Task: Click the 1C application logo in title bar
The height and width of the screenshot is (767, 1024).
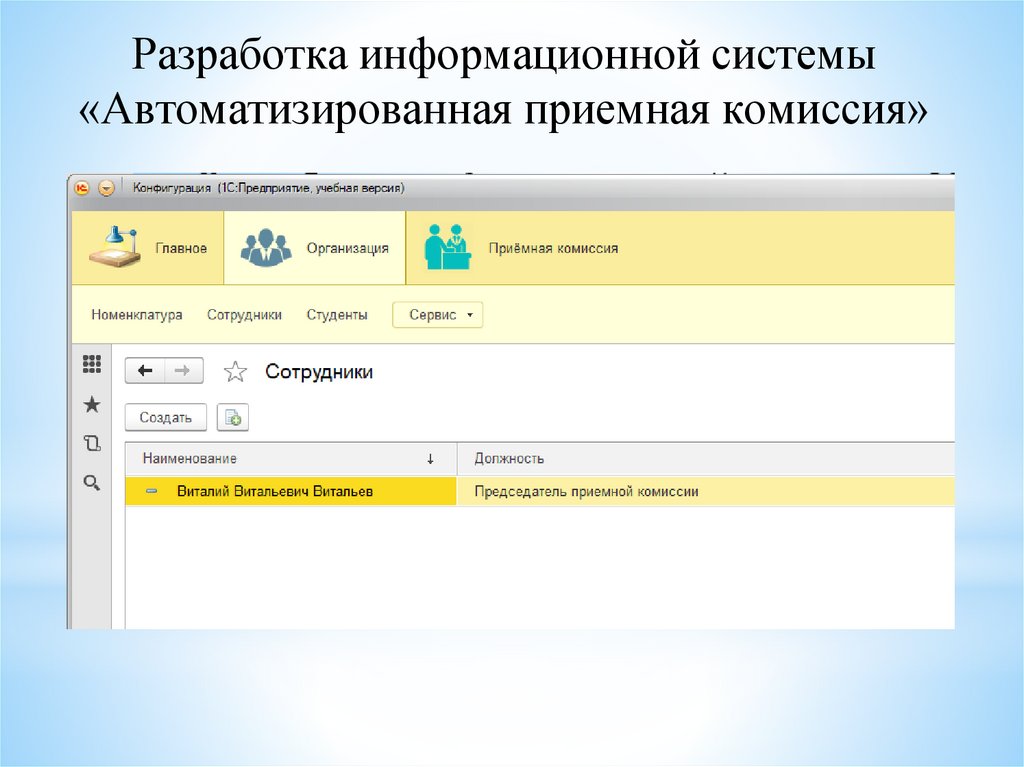Action: (x=82, y=188)
